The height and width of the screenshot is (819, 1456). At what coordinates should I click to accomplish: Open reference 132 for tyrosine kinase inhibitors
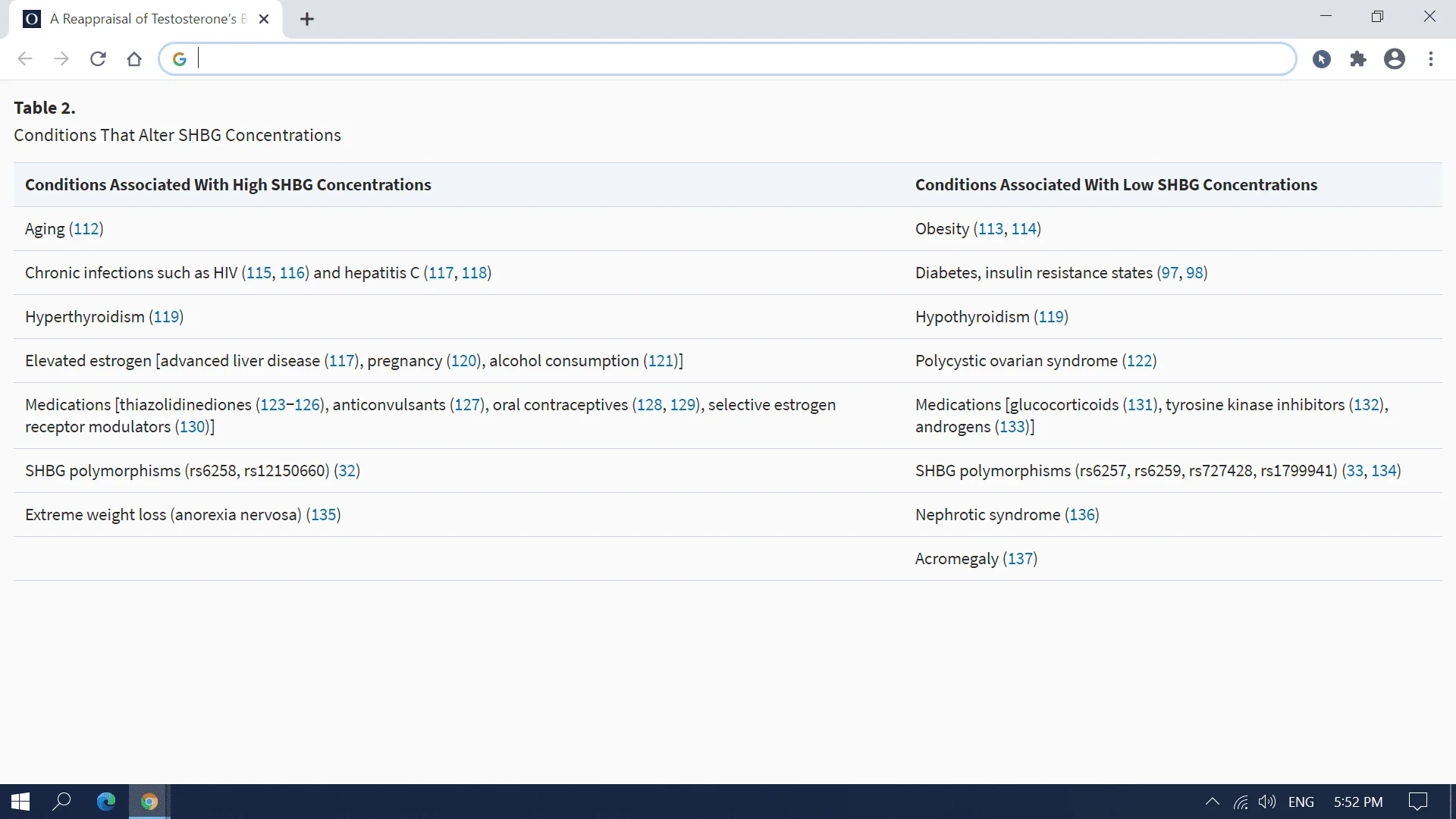tap(1367, 405)
